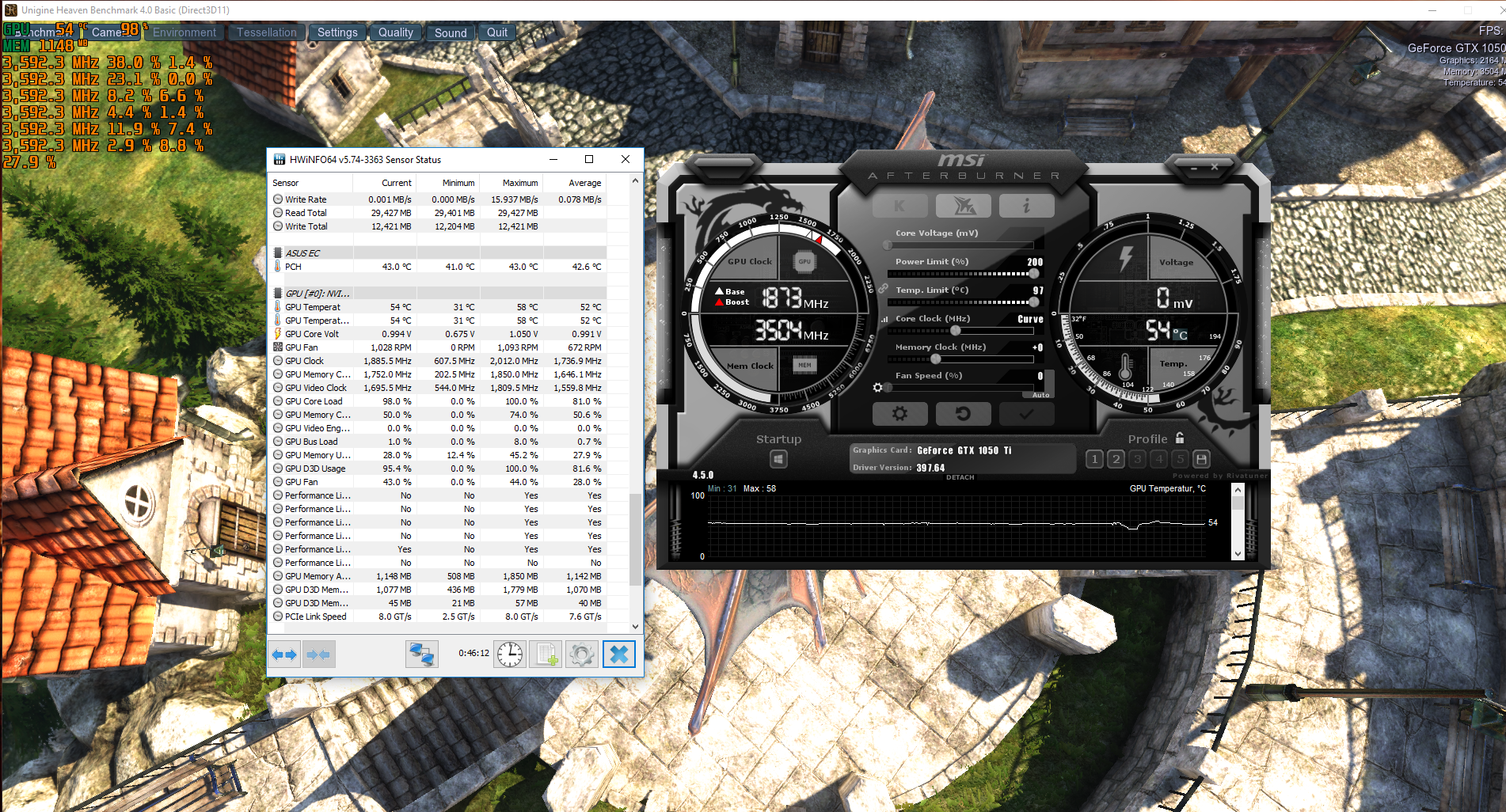1506x812 pixels.
Task: Click the GPU chip icon in Afterburner
Action: click(804, 261)
